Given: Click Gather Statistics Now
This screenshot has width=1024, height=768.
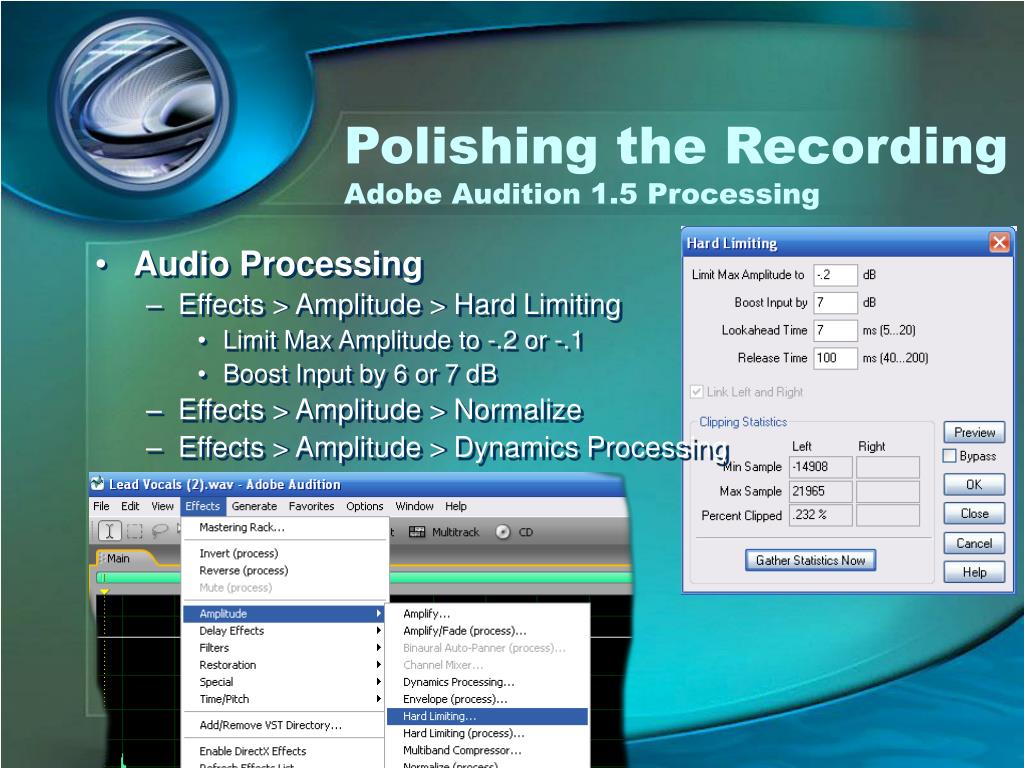Looking at the screenshot, I should click(x=810, y=560).
